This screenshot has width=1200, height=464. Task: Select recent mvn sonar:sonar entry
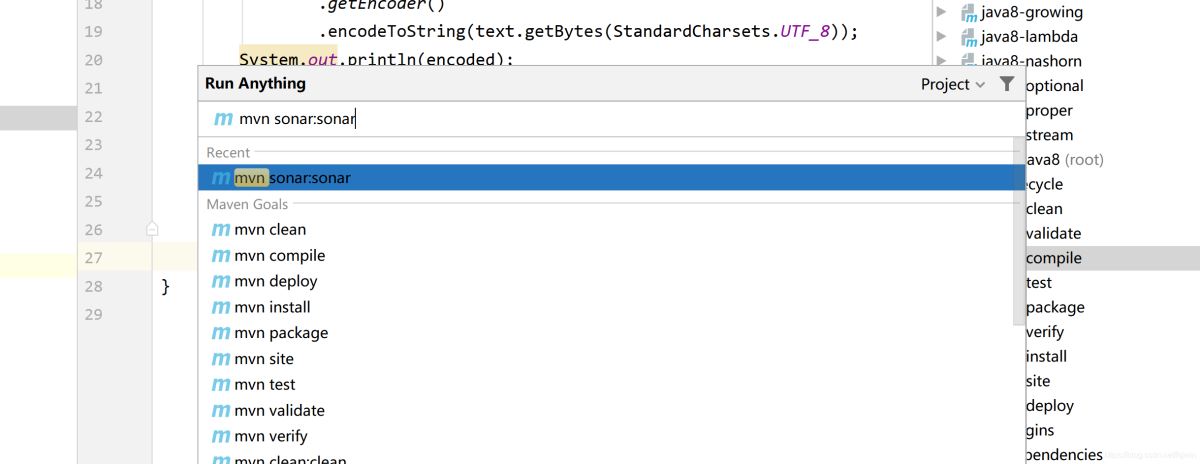coord(292,178)
